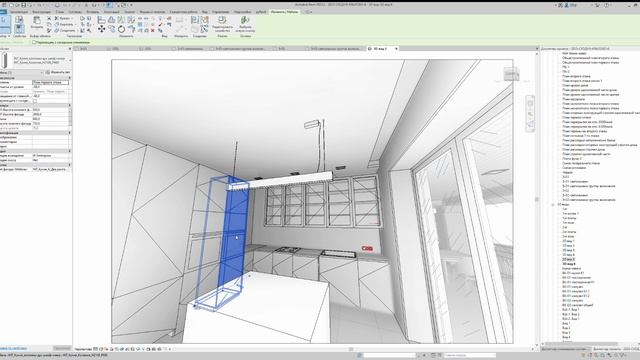Click the level value field in Properties
Screen dimensions: 640x360
tap(51, 82)
